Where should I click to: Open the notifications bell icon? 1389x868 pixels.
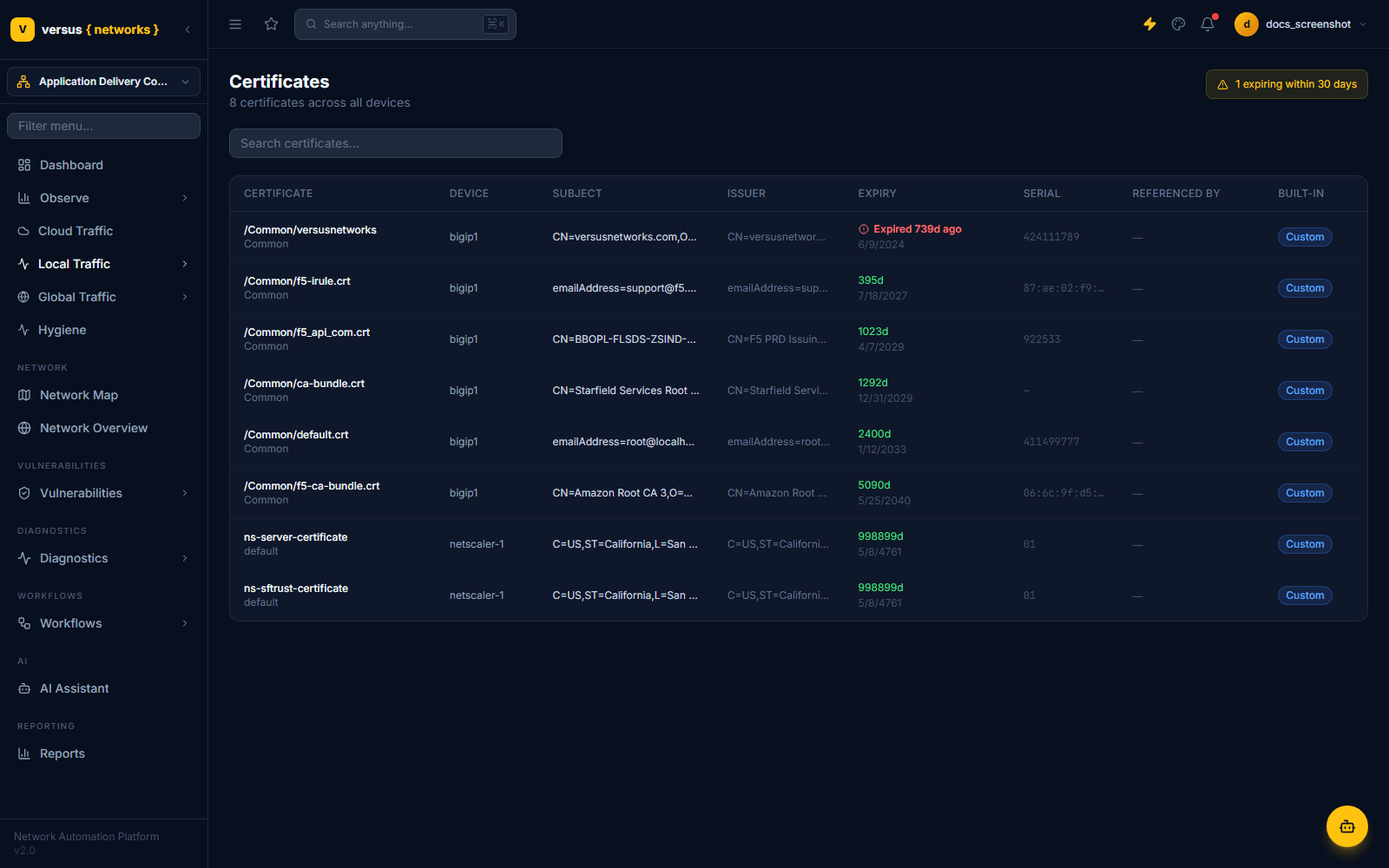pyautogui.click(x=1208, y=24)
